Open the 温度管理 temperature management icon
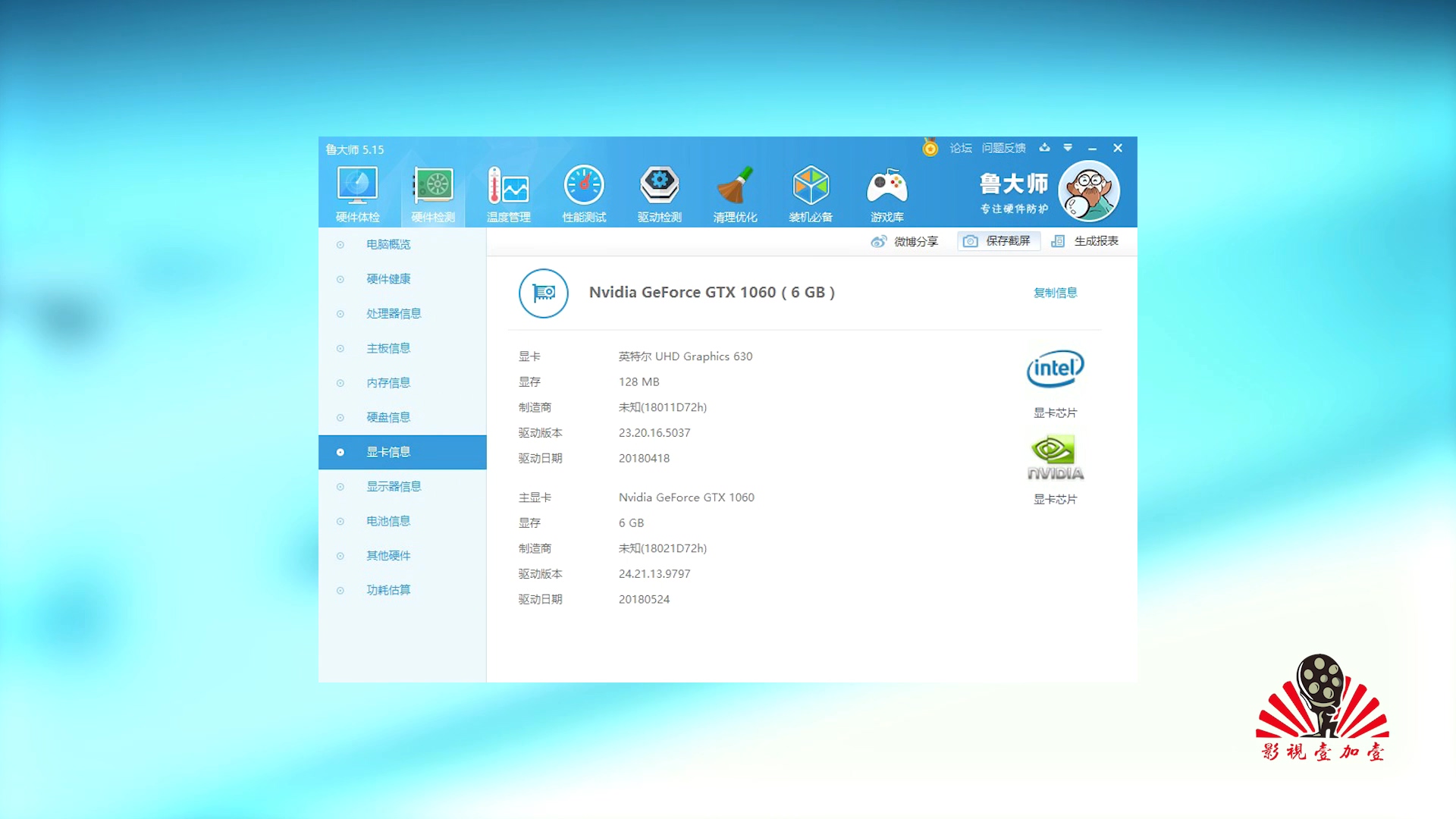The image size is (1456, 819). click(508, 195)
